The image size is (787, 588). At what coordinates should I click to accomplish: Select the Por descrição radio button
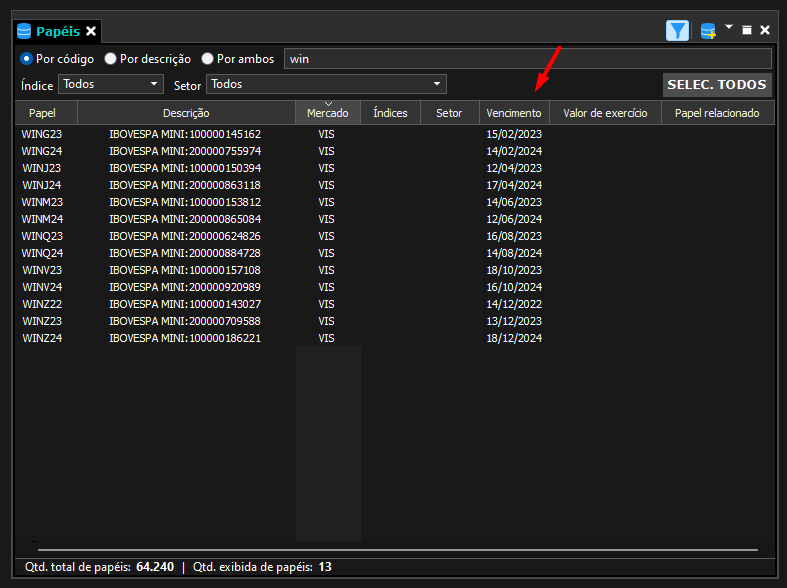pos(110,59)
